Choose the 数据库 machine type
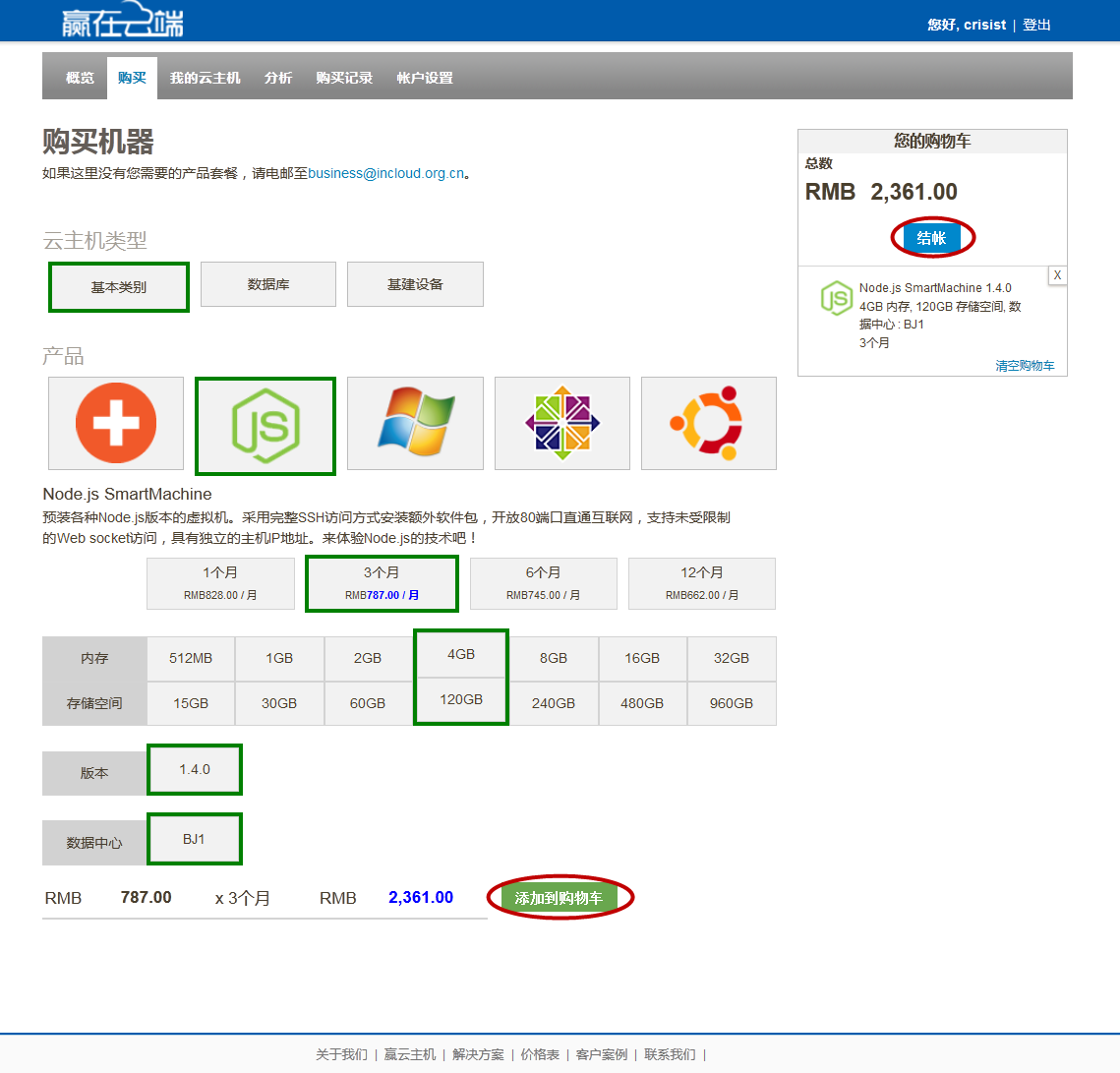The height and width of the screenshot is (1073, 1120). pos(267,284)
